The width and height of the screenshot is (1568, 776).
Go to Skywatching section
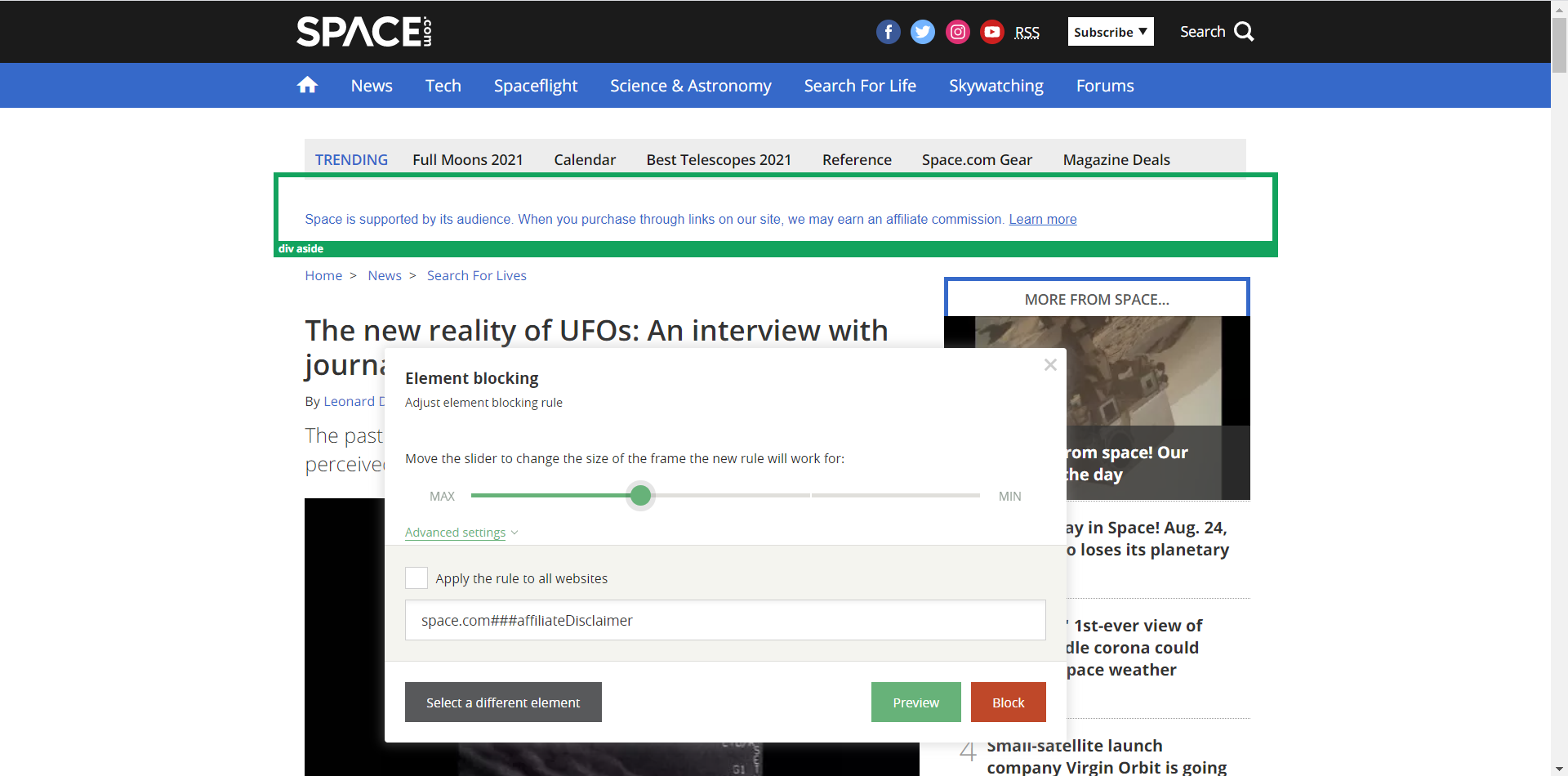coord(996,86)
